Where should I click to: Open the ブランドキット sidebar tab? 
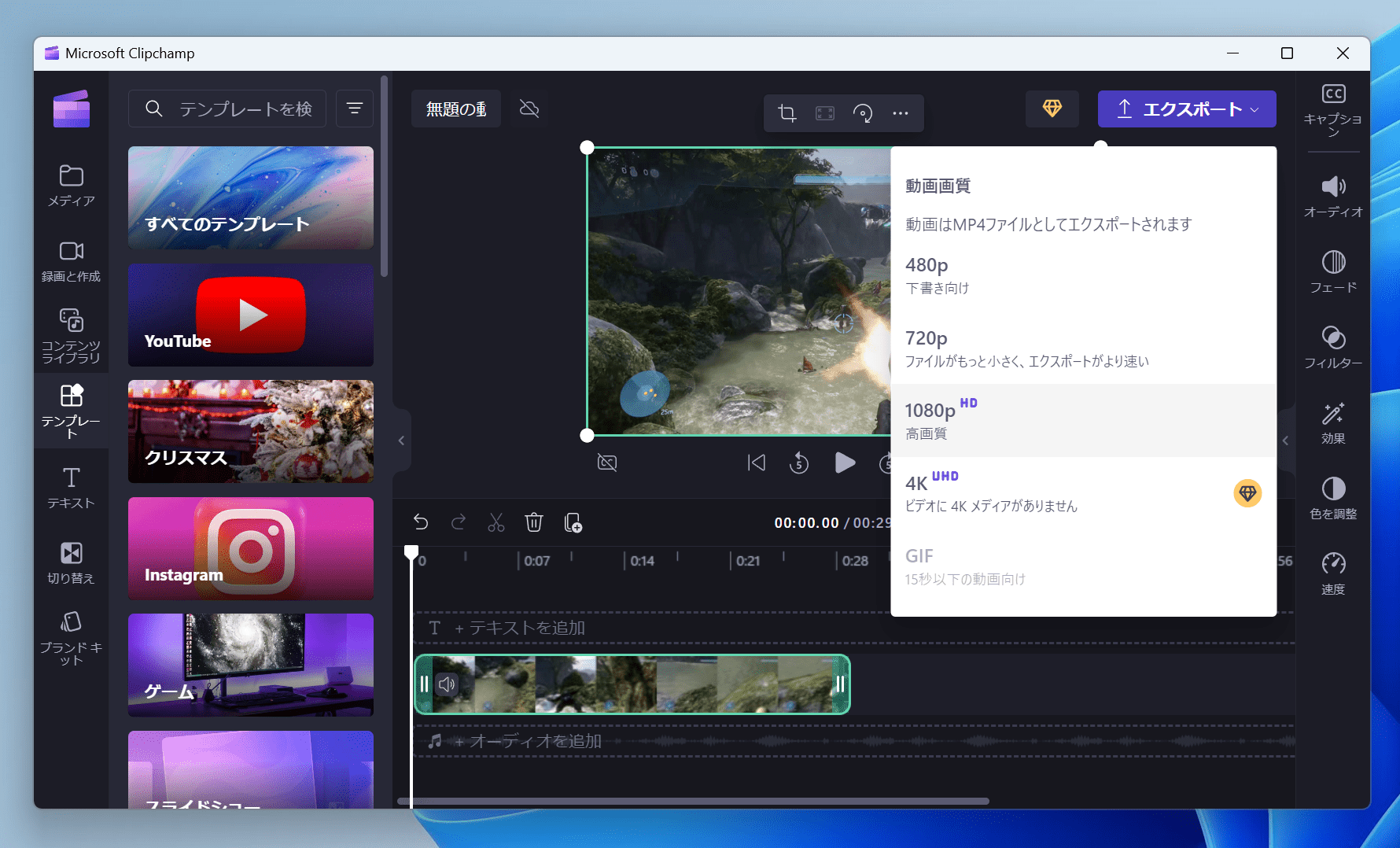pos(71,639)
